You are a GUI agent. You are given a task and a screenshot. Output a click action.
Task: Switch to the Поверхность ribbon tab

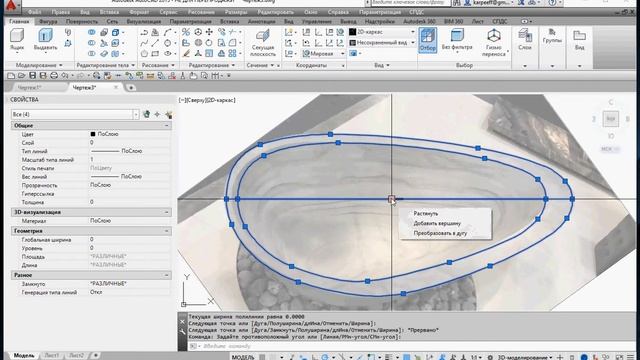[x=82, y=21]
